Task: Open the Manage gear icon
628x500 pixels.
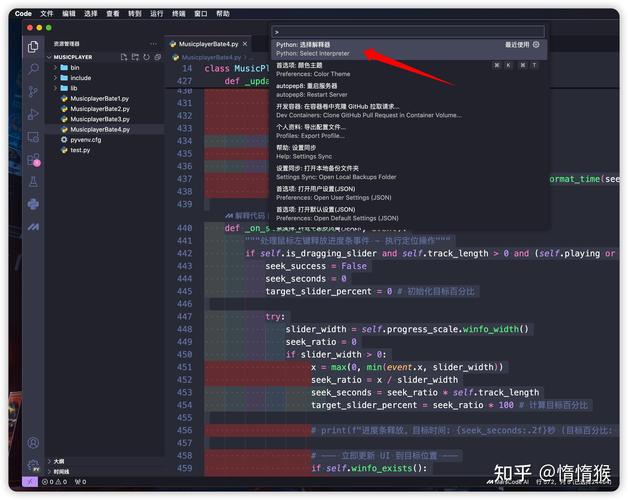Action: 33,465
